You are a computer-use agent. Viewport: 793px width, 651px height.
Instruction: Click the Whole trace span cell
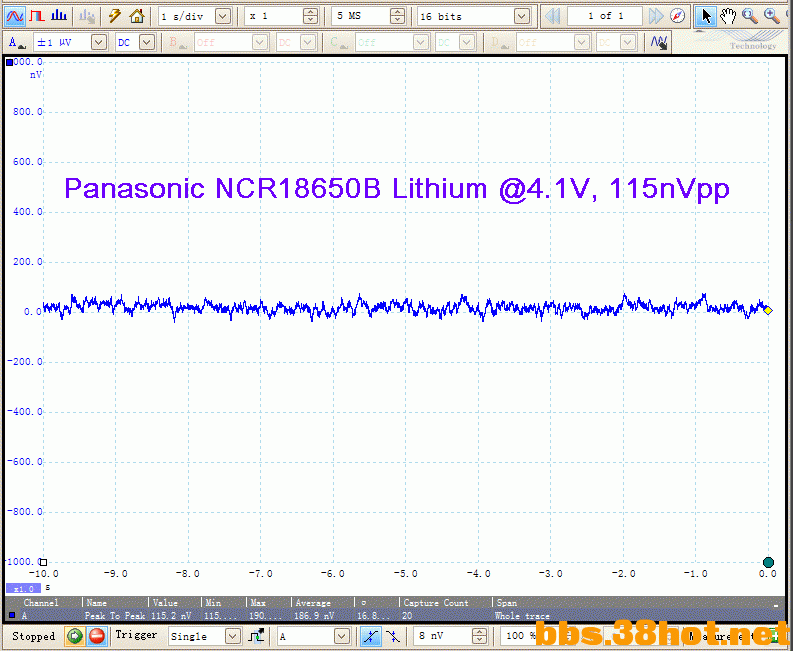point(522,616)
